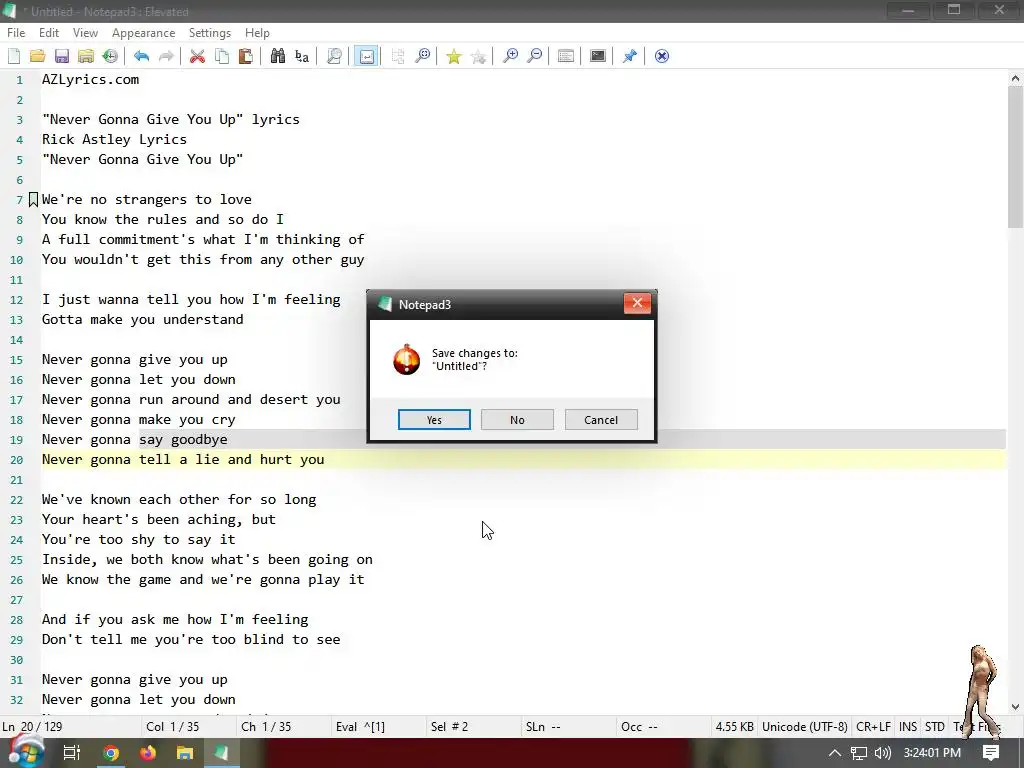Screen dimensions: 1024x768
Task: Open the File menu
Action: click(x=16, y=33)
